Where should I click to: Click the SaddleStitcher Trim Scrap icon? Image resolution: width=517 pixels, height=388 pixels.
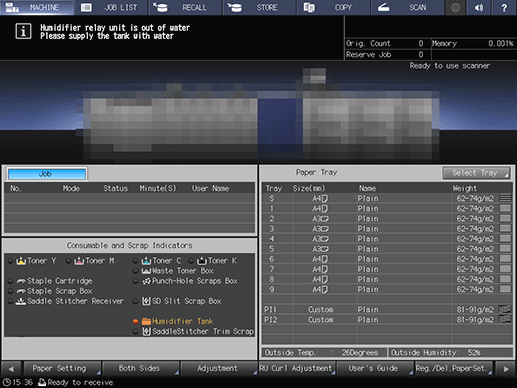pyautogui.click(x=146, y=331)
